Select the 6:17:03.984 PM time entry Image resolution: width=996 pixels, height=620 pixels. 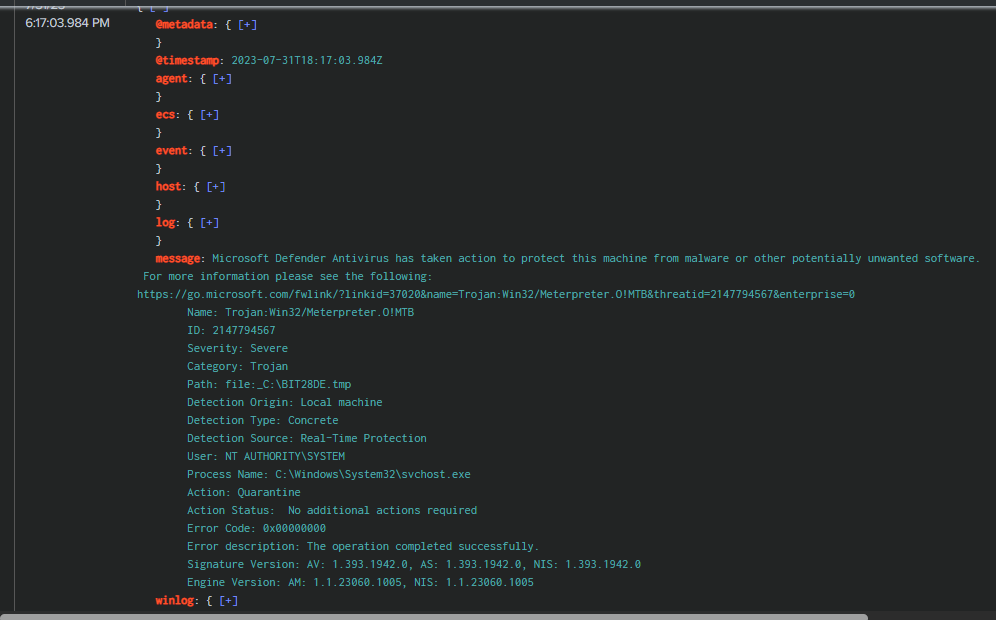[67, 23]
